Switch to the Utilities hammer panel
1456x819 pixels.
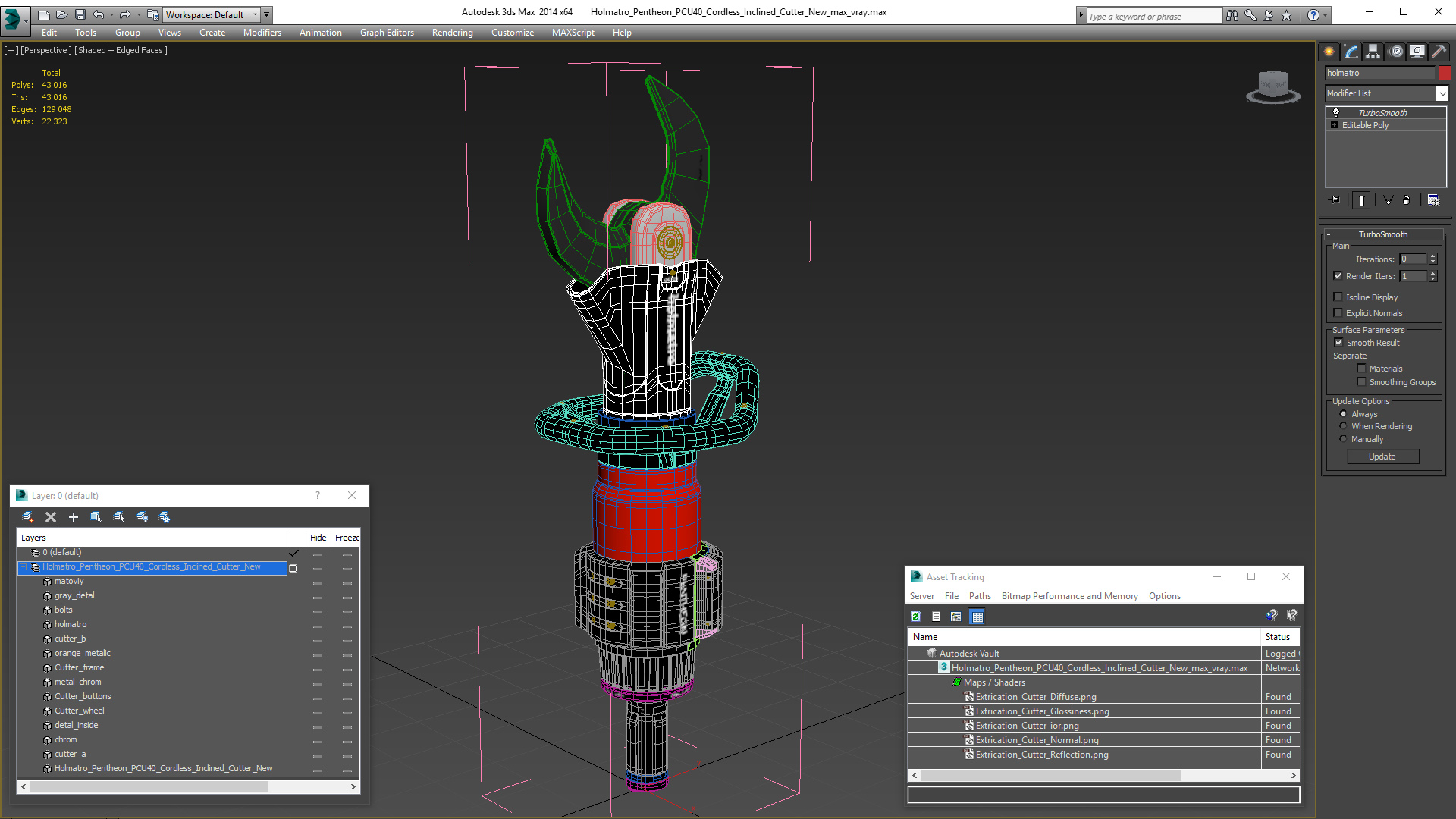point(1439,52)
